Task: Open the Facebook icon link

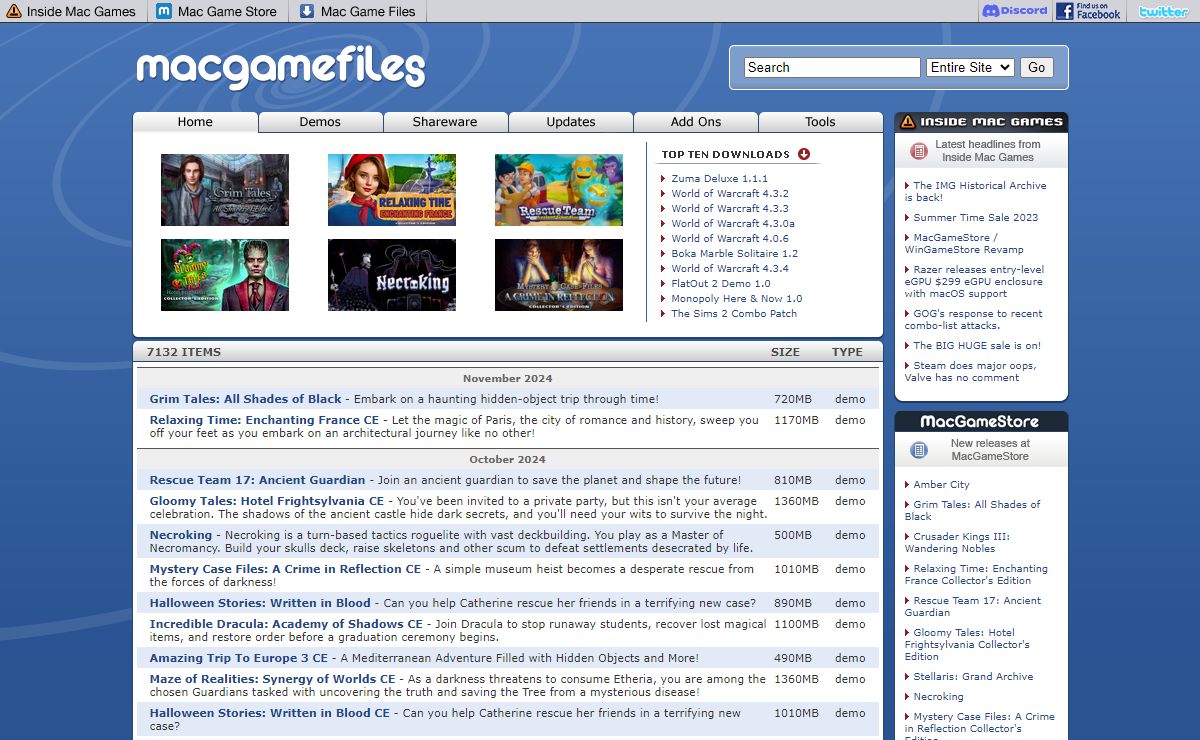Action: (1088, 11)
